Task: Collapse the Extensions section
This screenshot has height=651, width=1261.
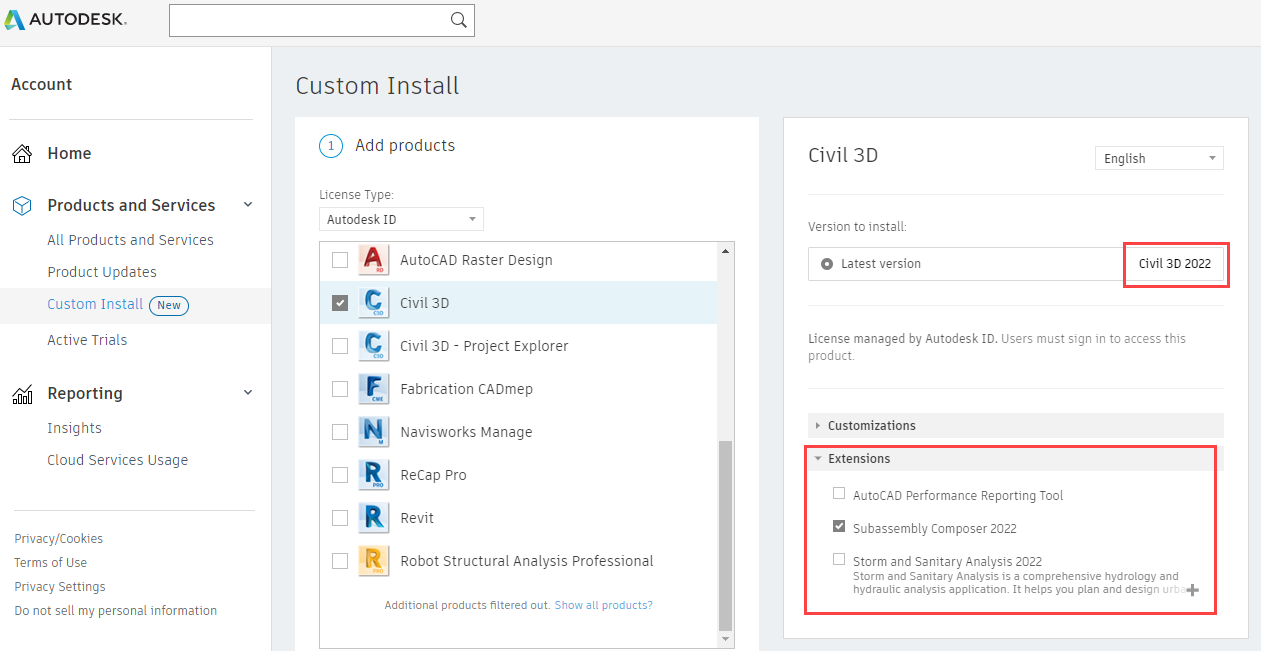Action: (x=1016, y=458)
